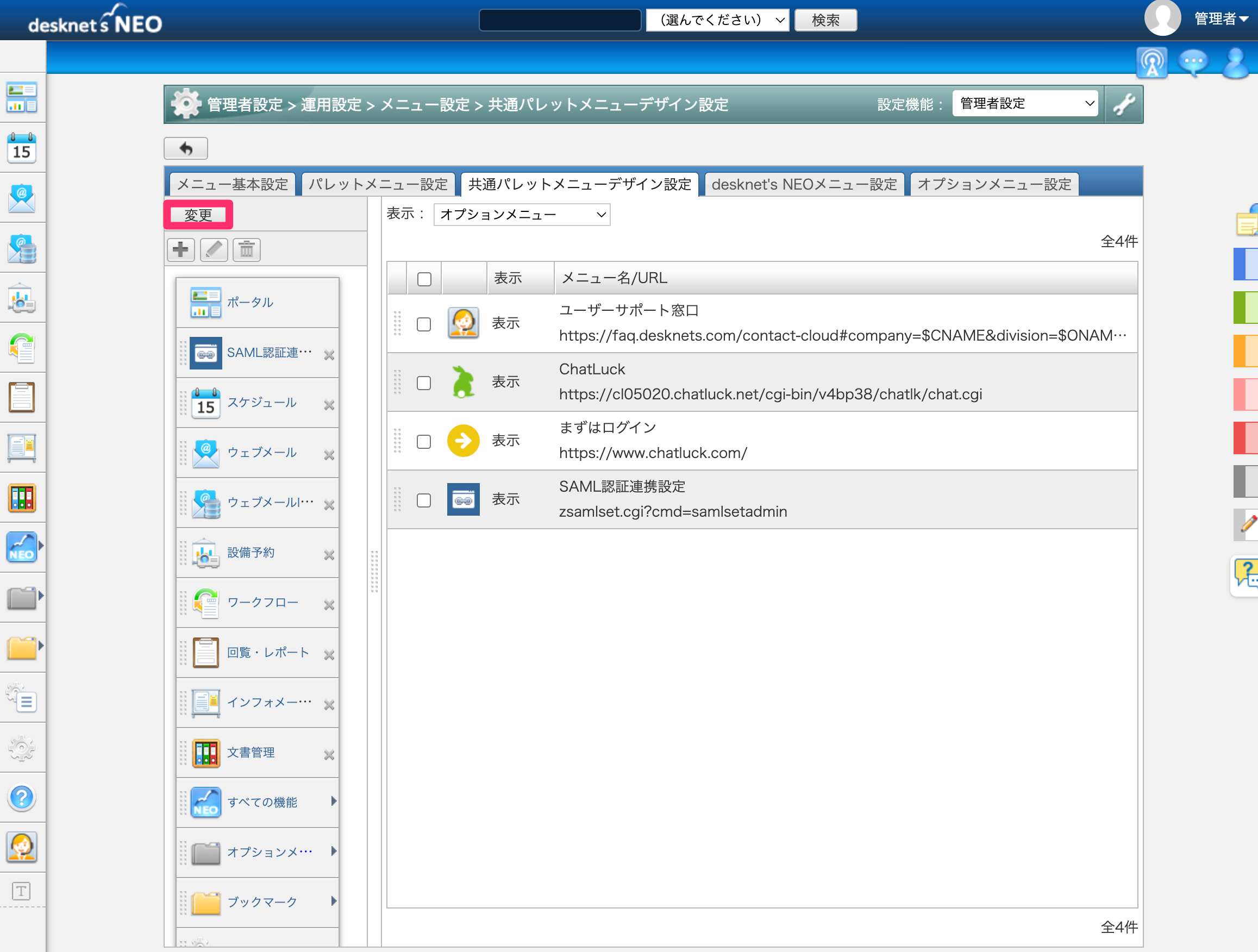
Task: Select the green sticky note color swatch
Action: click(1246, 307)
